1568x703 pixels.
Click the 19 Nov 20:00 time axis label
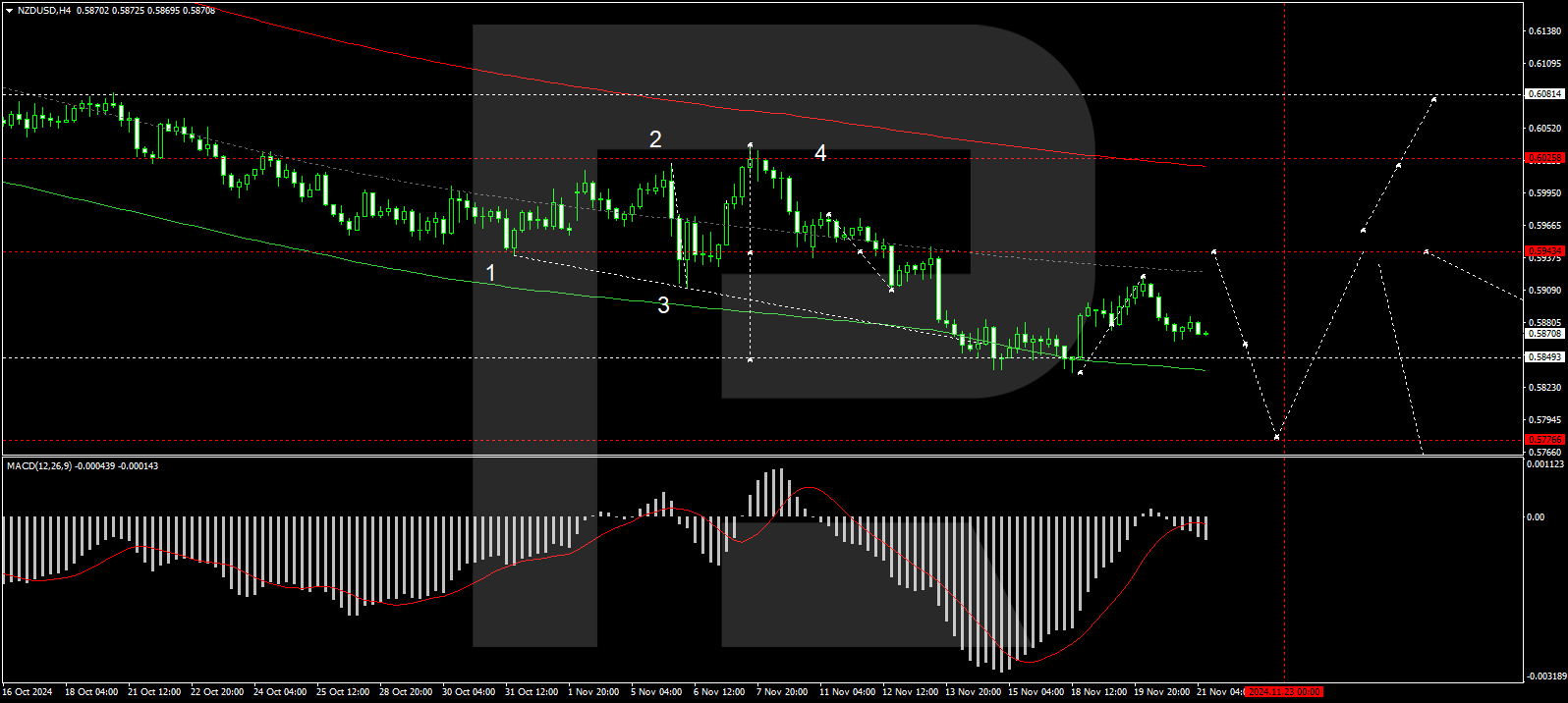(1160, 692)
